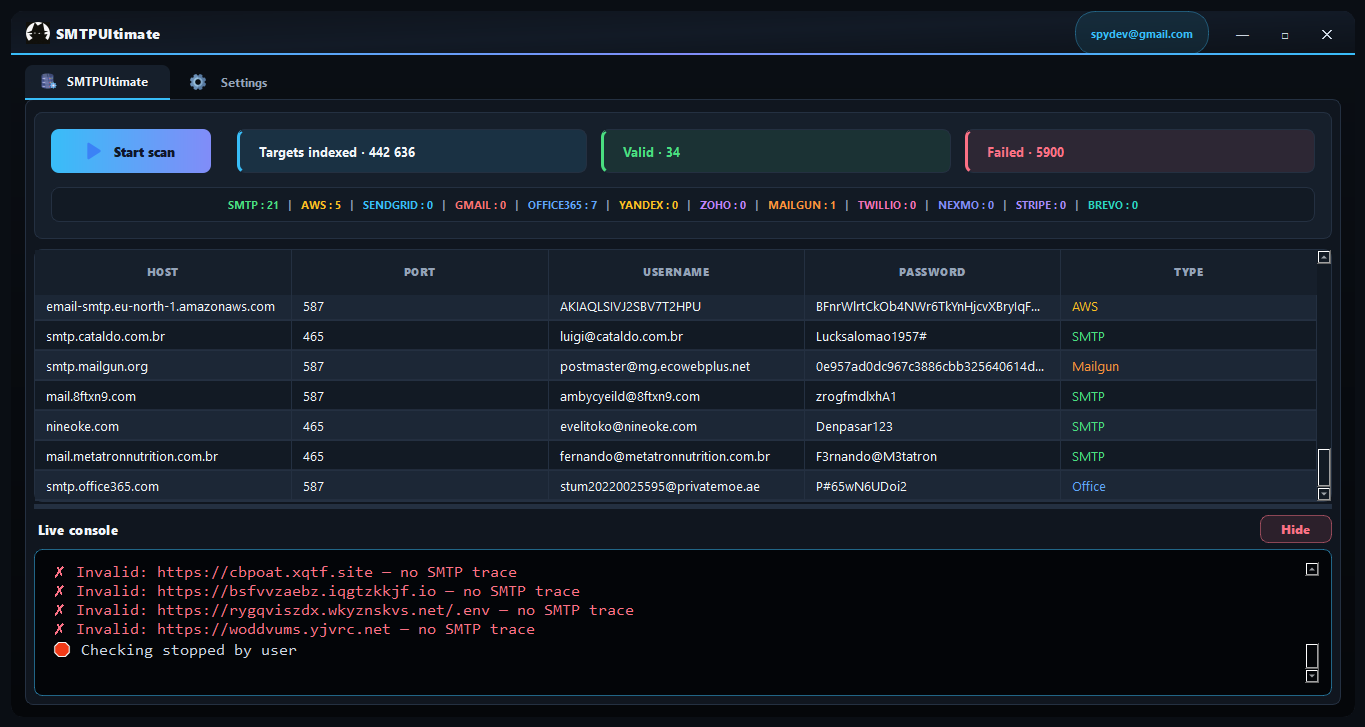Click SMTP type in the smtp.cataldo.com.br row
1365x727 pixels.
(x=1189, y=336)
